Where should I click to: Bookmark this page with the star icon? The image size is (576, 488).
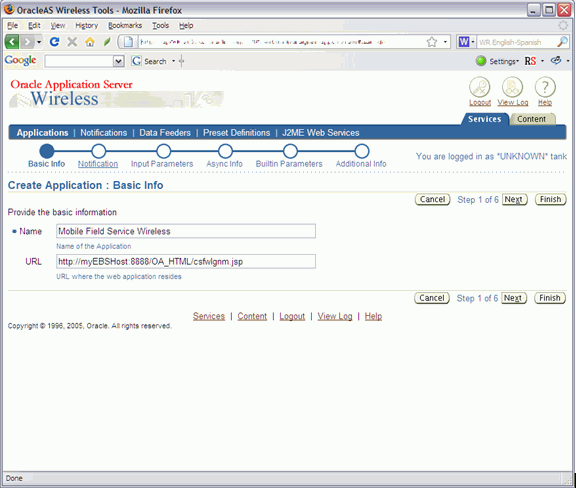tap(432, 42)
